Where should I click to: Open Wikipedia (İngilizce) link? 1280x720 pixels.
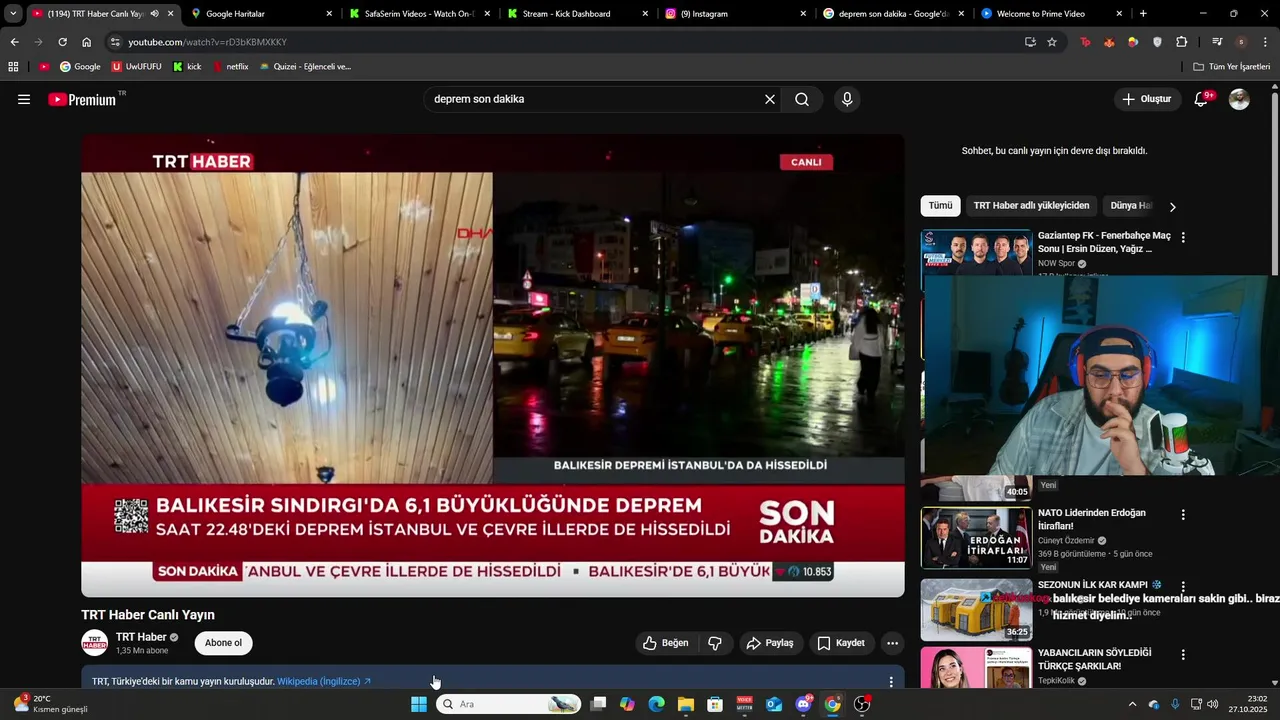click(x=324, y=682)
